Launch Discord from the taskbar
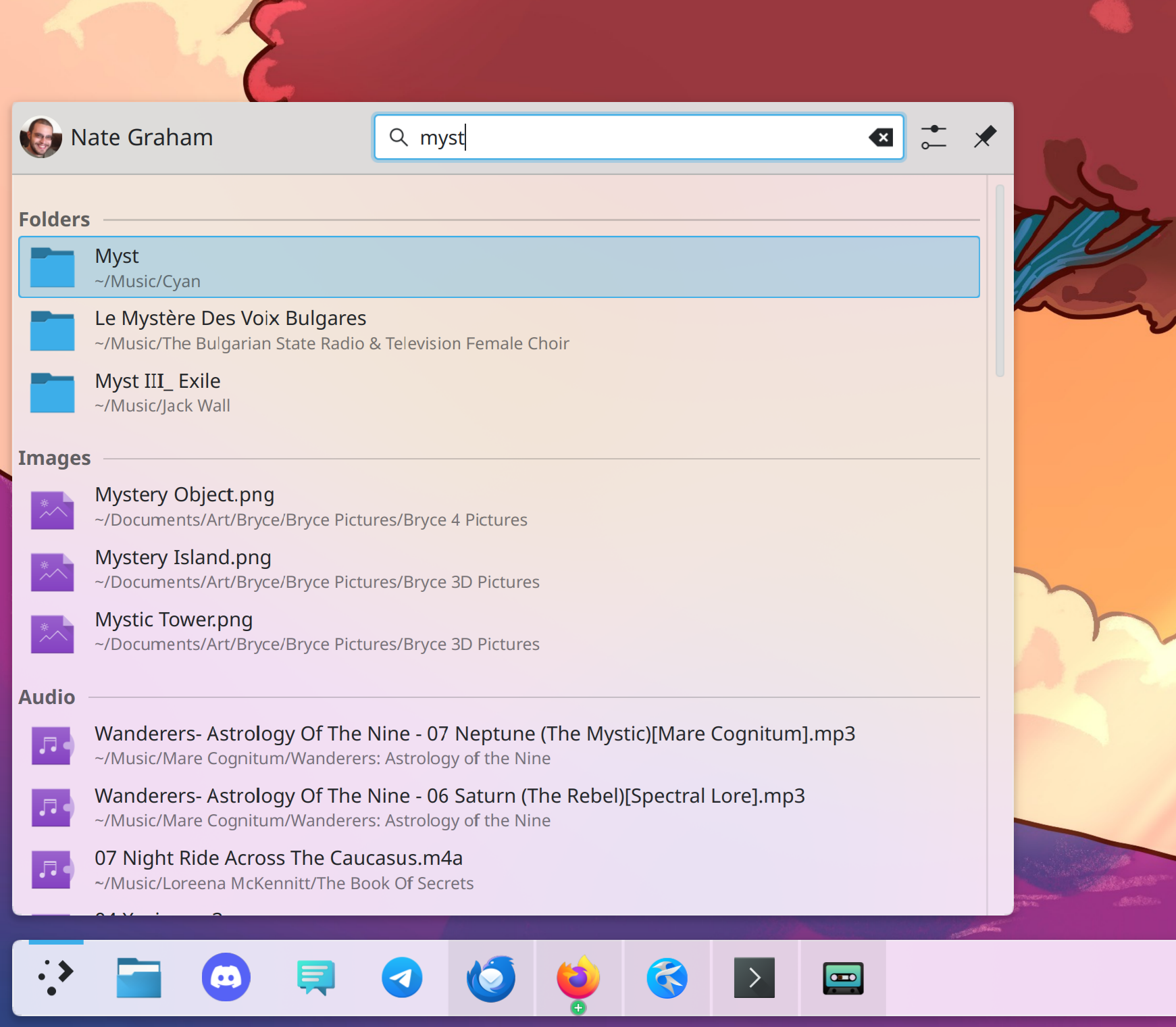The height and width of the screenshot is (1027, 1176). 226,977
